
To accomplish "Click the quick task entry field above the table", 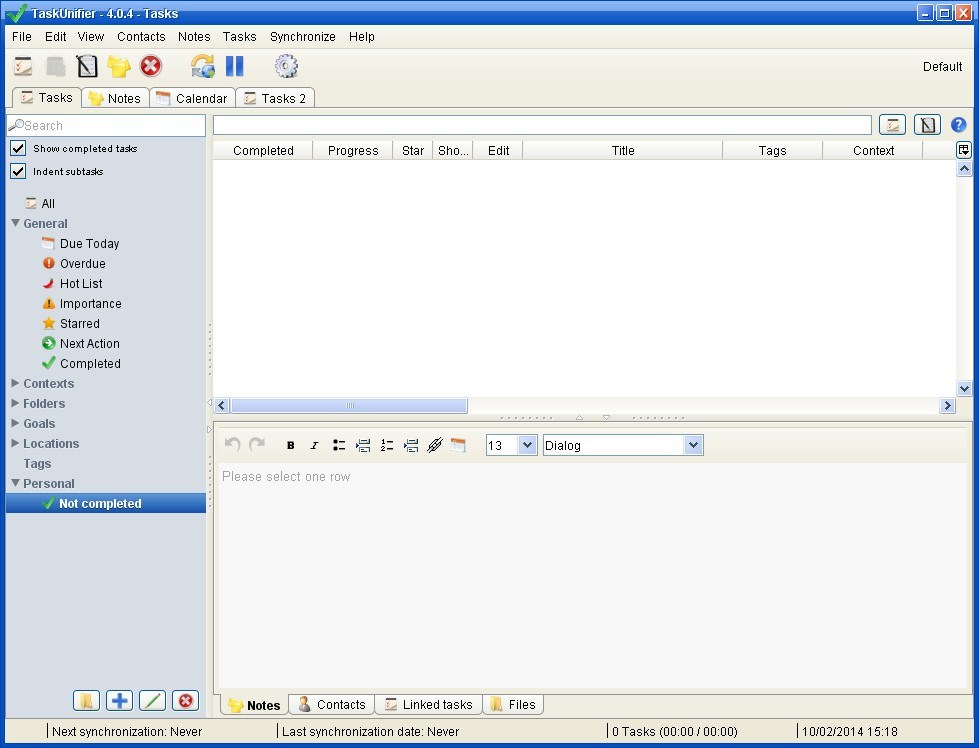I will click(x=542, y=125).
